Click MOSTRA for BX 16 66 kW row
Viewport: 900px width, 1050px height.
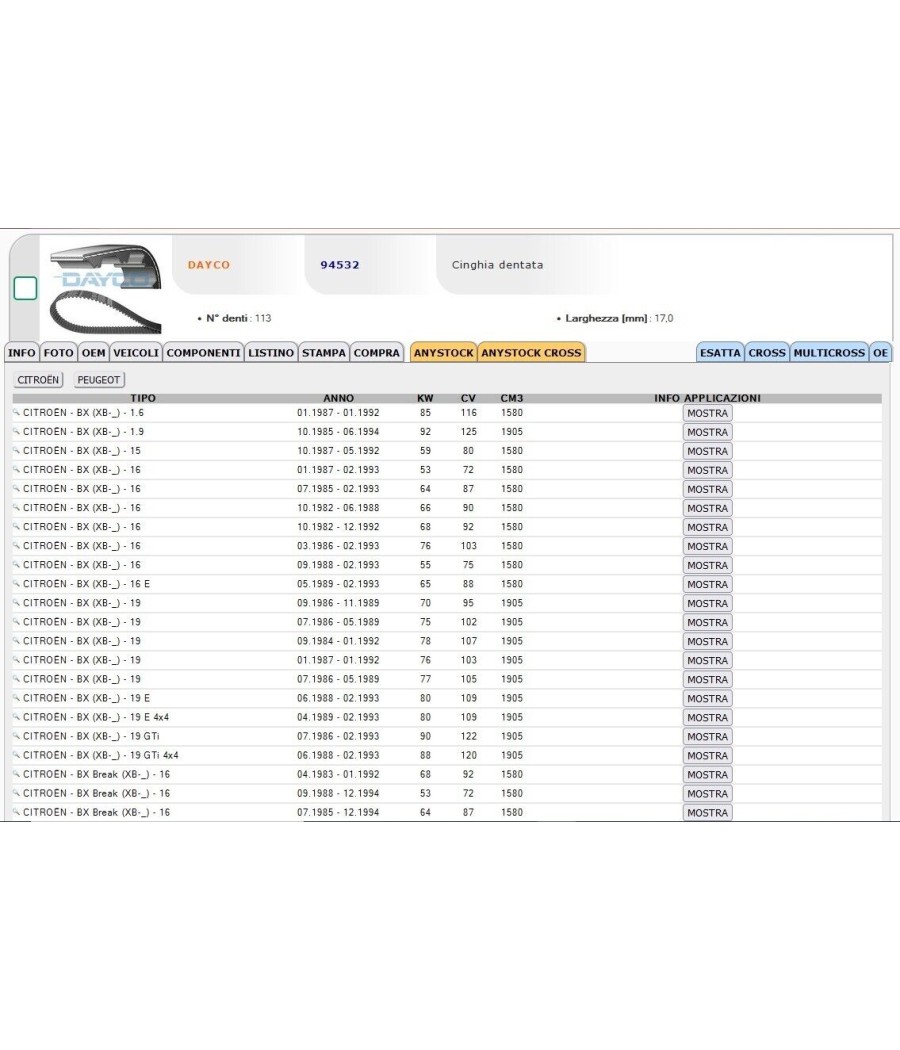[x=707, y=508]
